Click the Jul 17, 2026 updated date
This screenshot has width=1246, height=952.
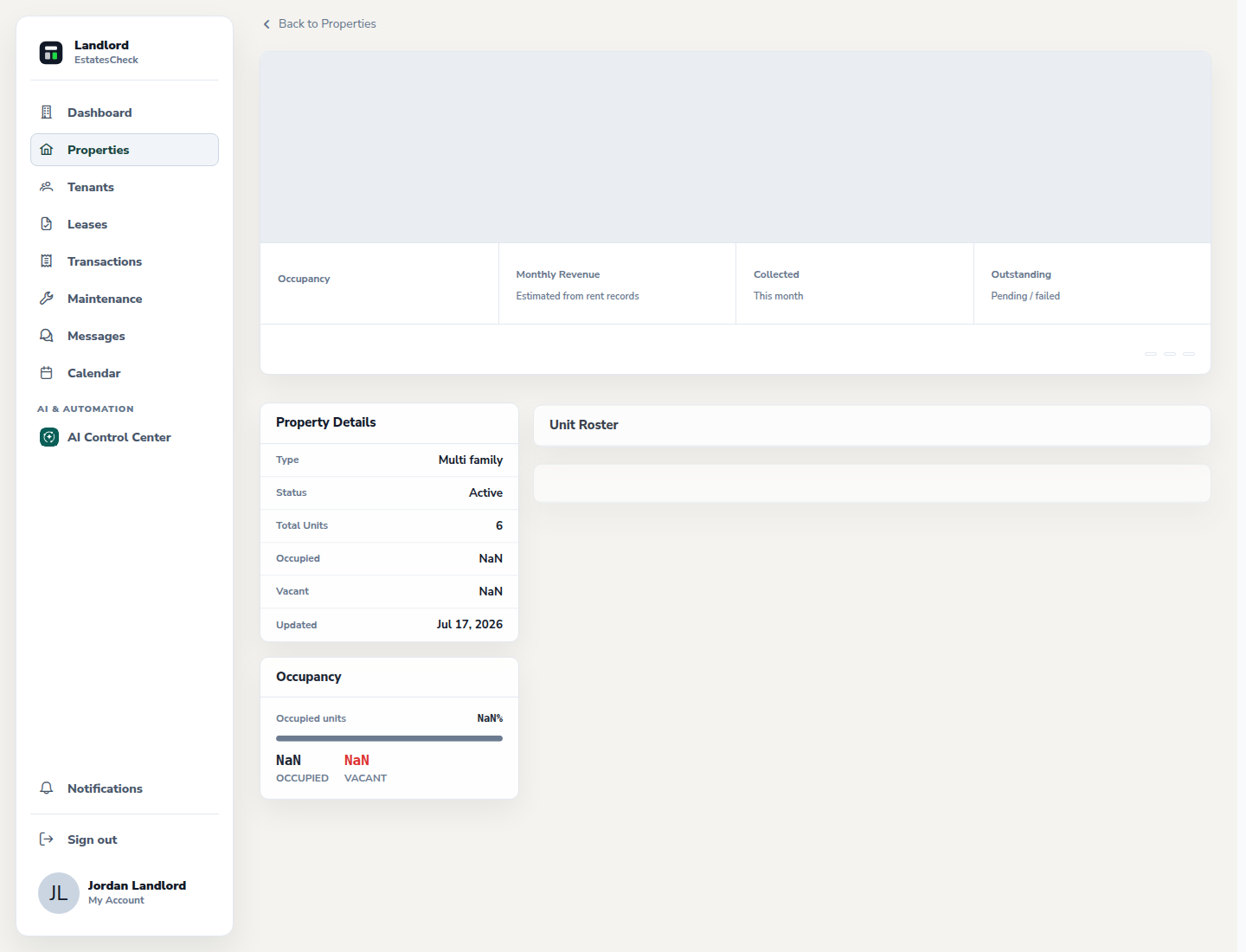pyautogui.click(x=470, y=624)
